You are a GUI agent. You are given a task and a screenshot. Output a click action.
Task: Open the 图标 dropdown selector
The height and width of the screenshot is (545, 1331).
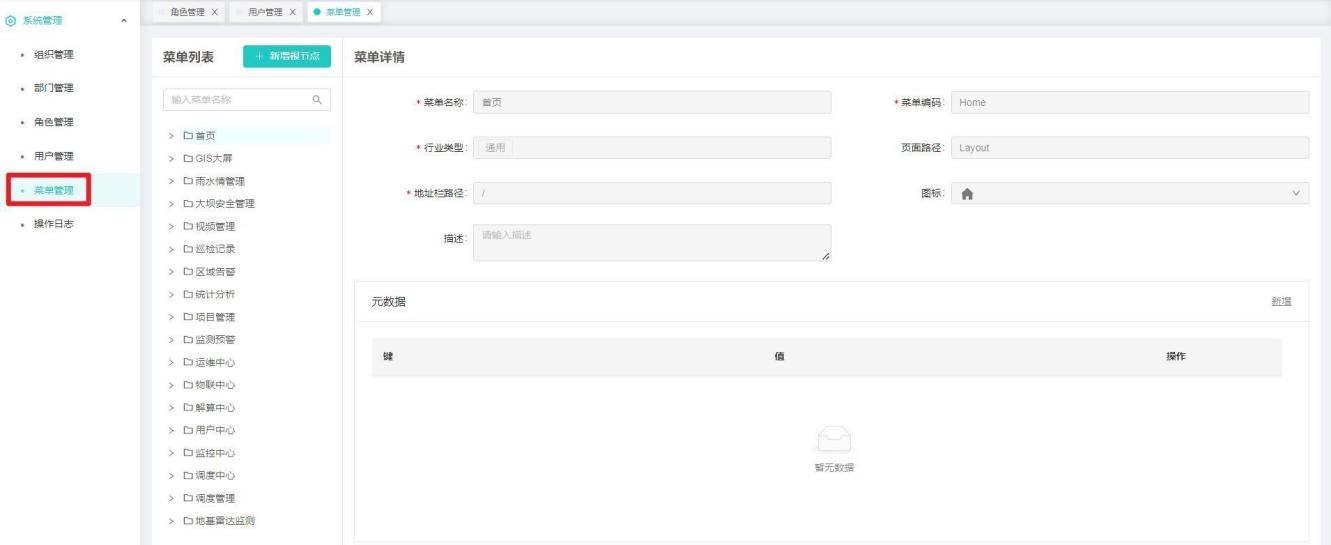point(1297,193)
